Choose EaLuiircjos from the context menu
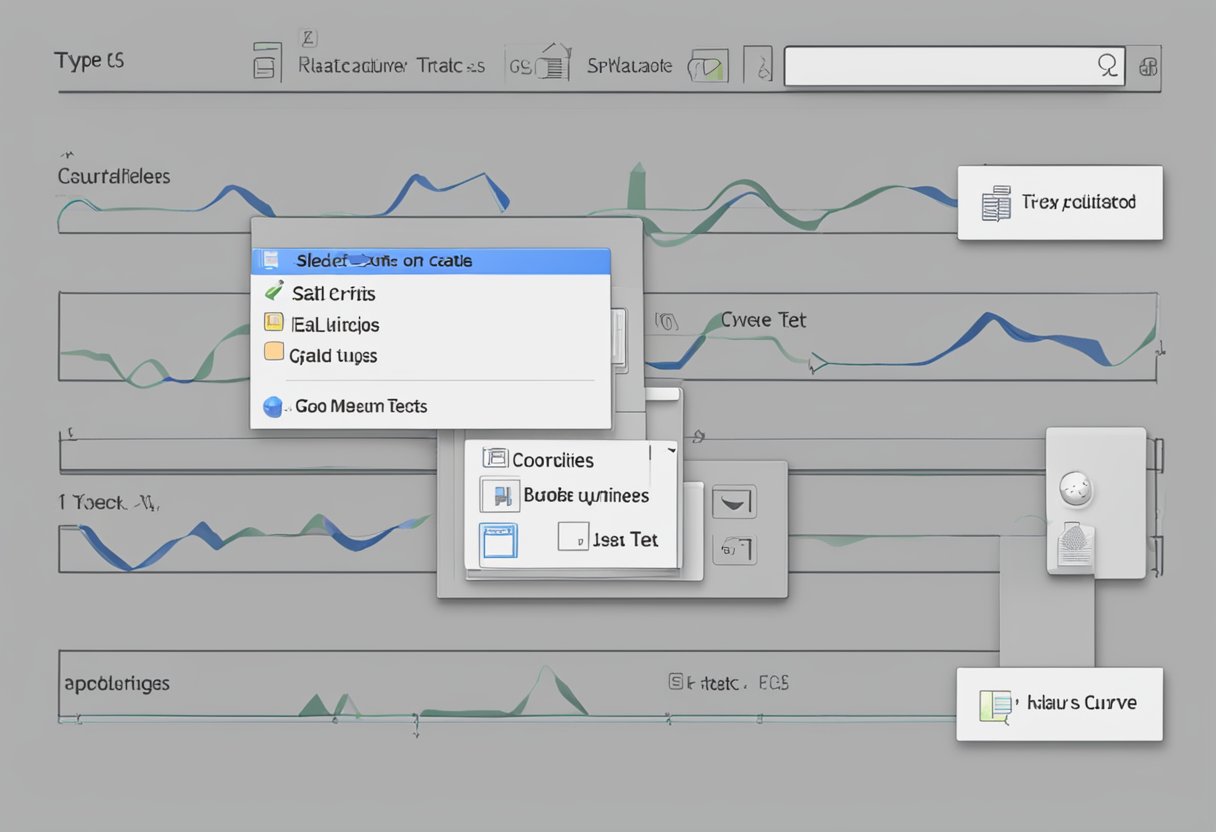Image resolution: width=1216 pixels, height=832 pixels. pos(335,324)
